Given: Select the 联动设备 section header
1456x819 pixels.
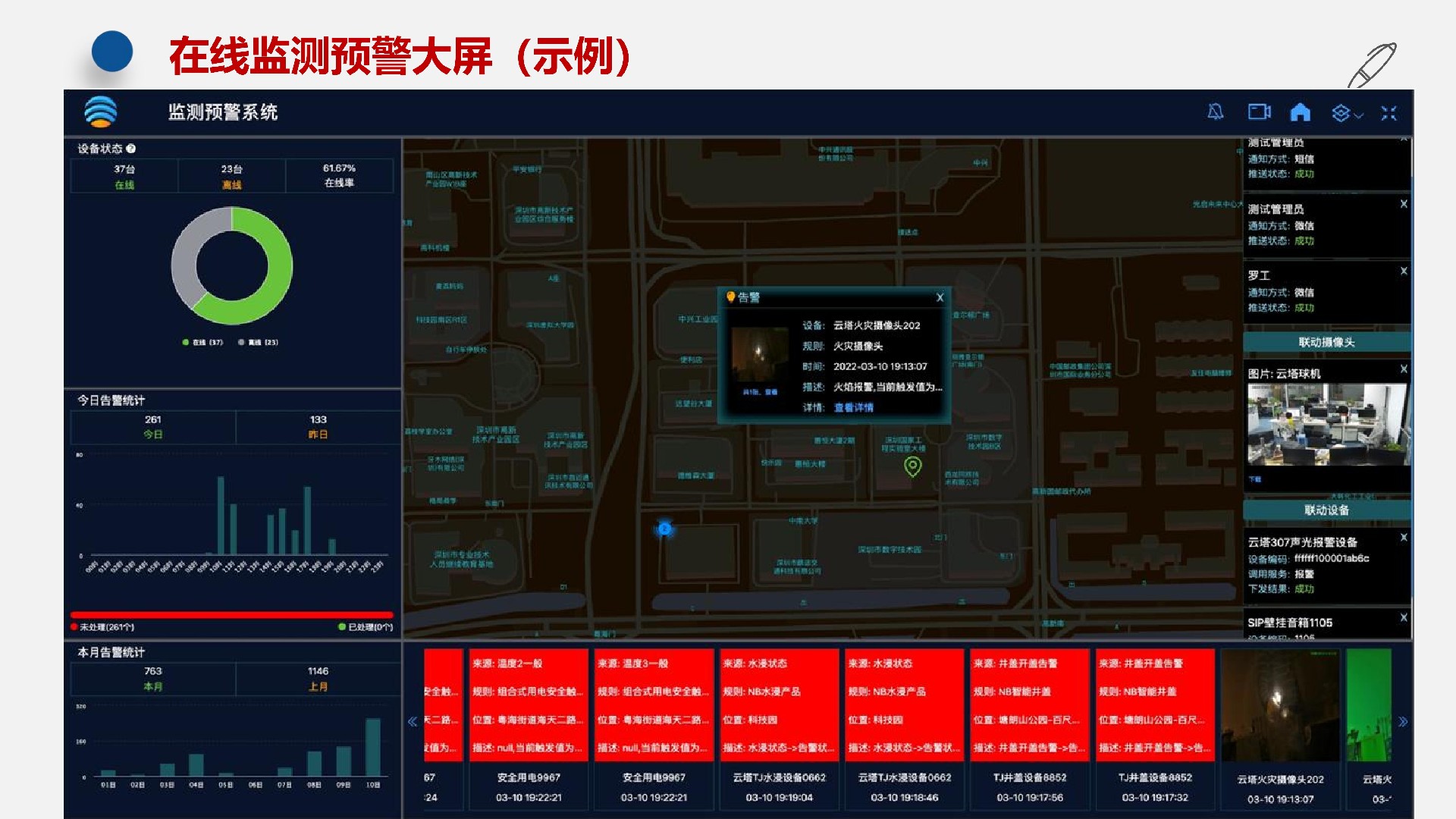Looking at the screenshot, I should tap(1326, 510).
